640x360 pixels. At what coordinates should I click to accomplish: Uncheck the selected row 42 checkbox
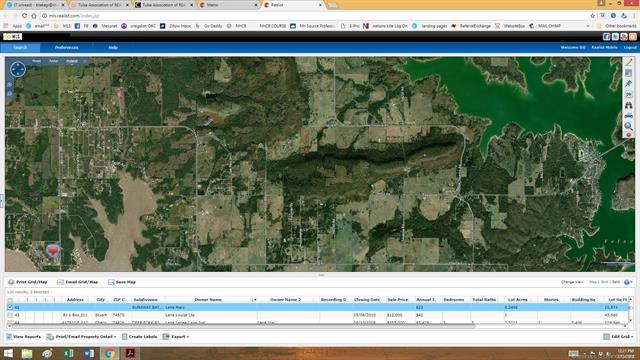(x=10, y=307)
